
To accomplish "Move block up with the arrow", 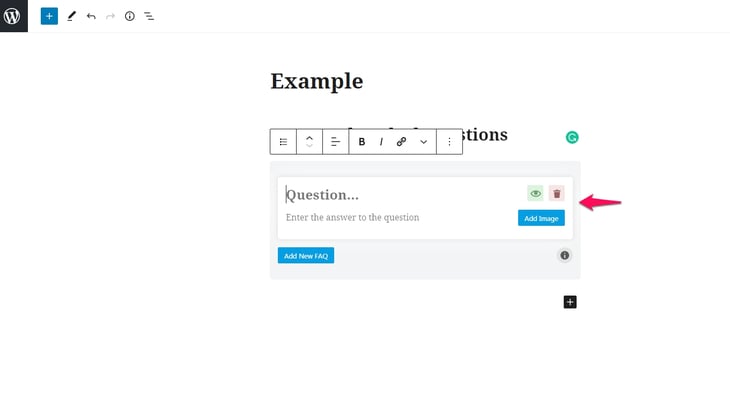I will coord(309,138).
